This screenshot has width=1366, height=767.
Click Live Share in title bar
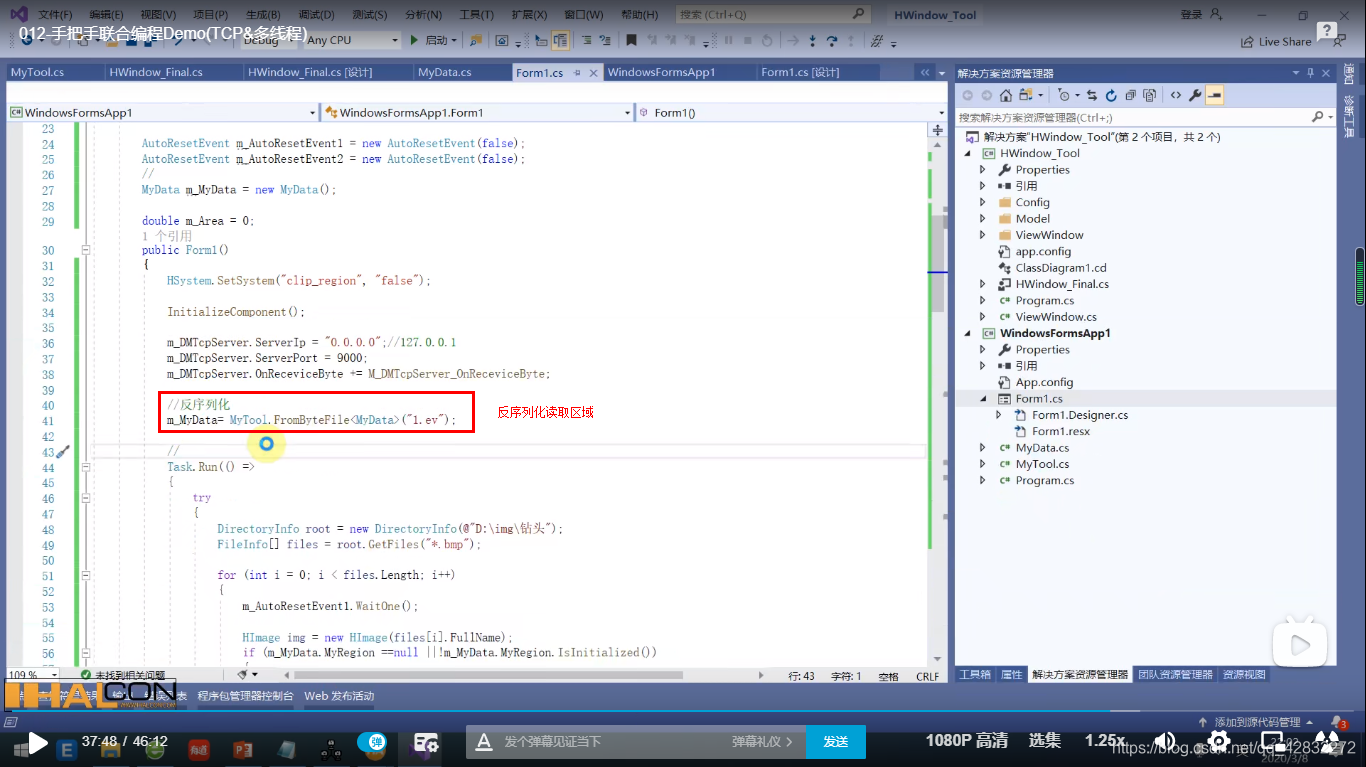[x=1276, y=42]
